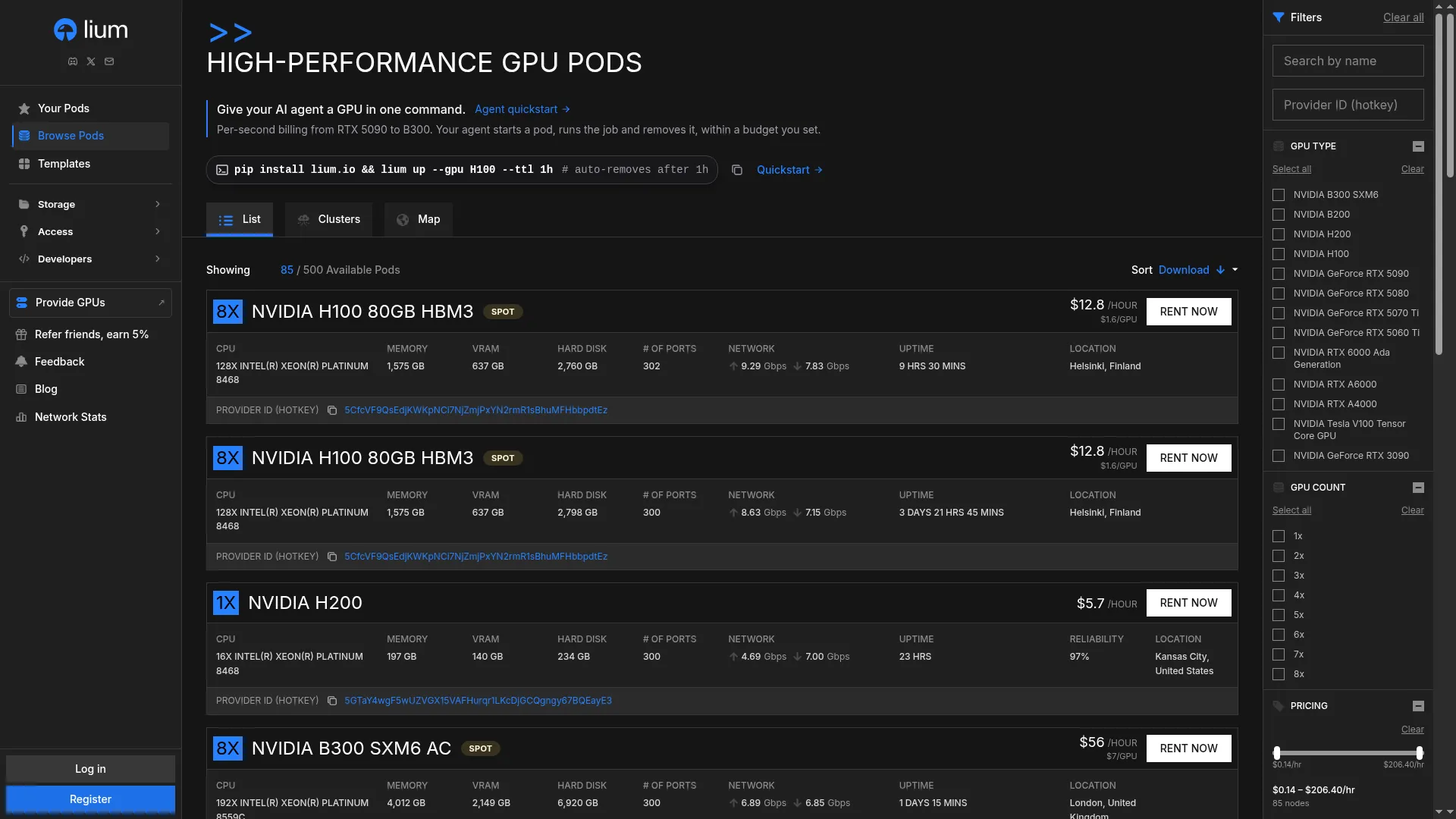Click the email envelope icon under the logo

[x=109, y=61]
